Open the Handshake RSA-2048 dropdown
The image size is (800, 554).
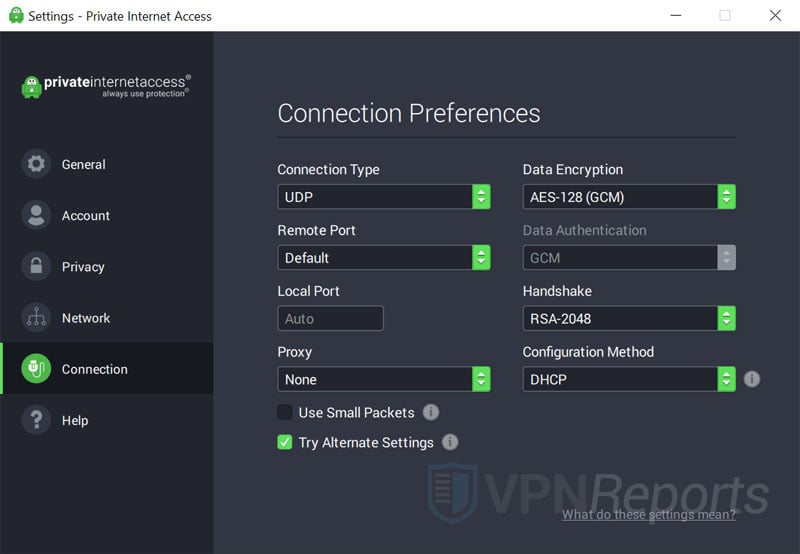pos(629,318)
